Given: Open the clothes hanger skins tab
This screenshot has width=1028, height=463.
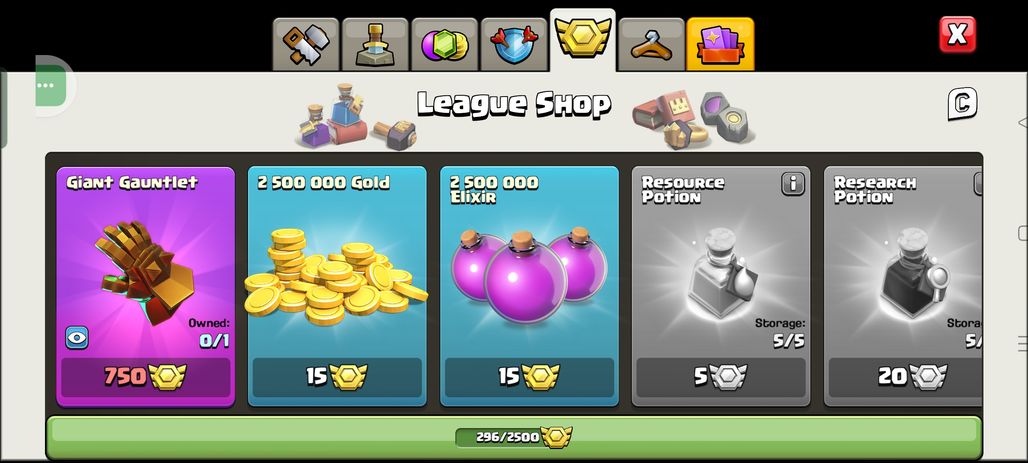Looking at the screenshot, I should point(652,44).
